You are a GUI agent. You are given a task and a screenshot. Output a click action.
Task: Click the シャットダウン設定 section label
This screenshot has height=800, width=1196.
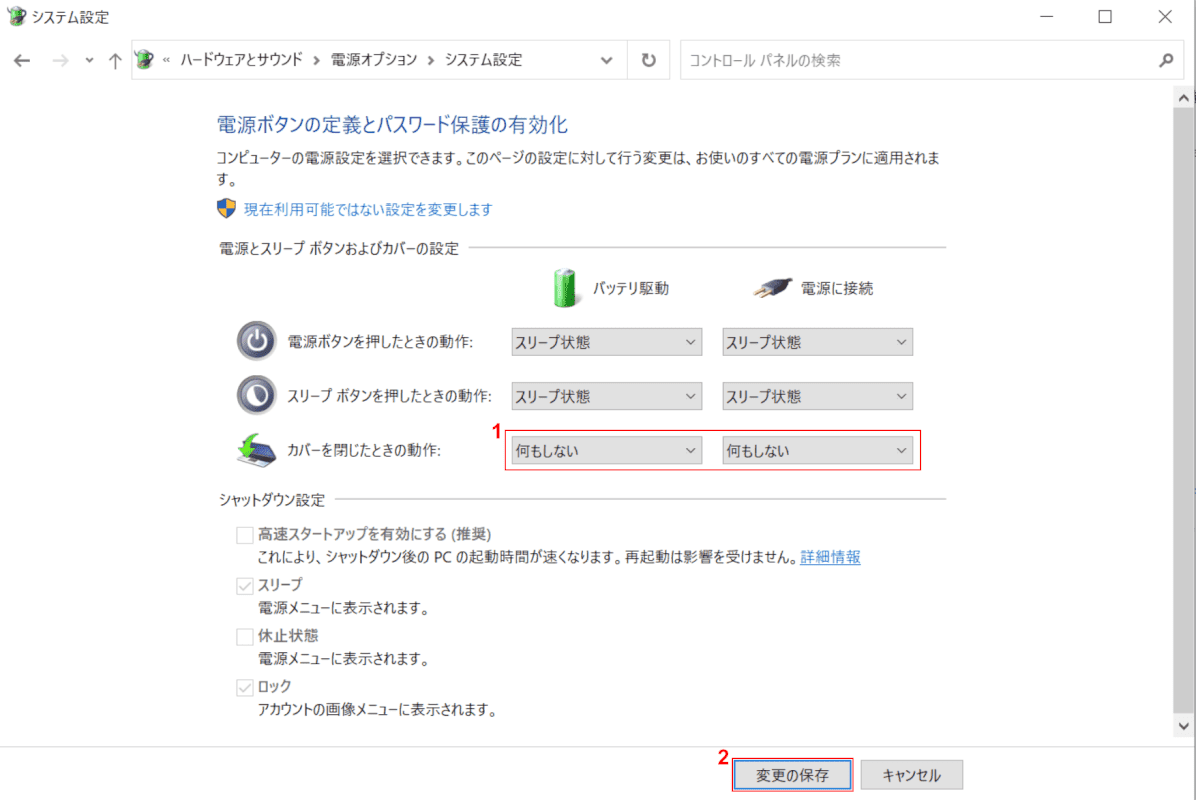point(272,500)
